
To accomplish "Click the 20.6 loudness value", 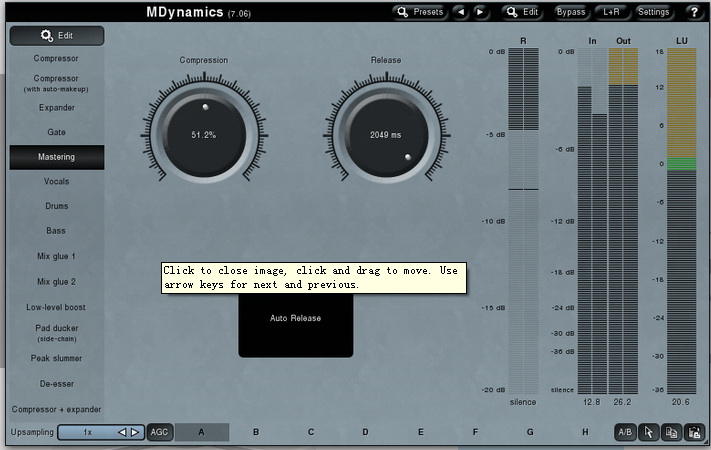I will (681, 402).
